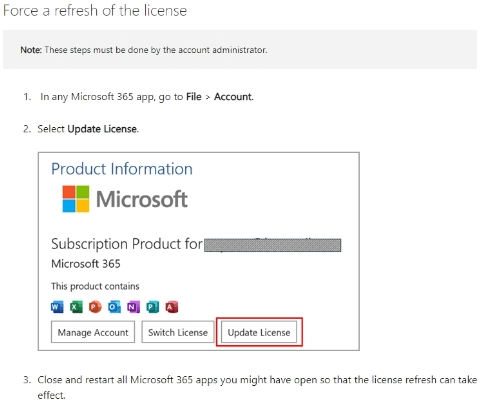Click the bold Account text in step 1
This screenshot has height=402, width=480.
[234, 97]
